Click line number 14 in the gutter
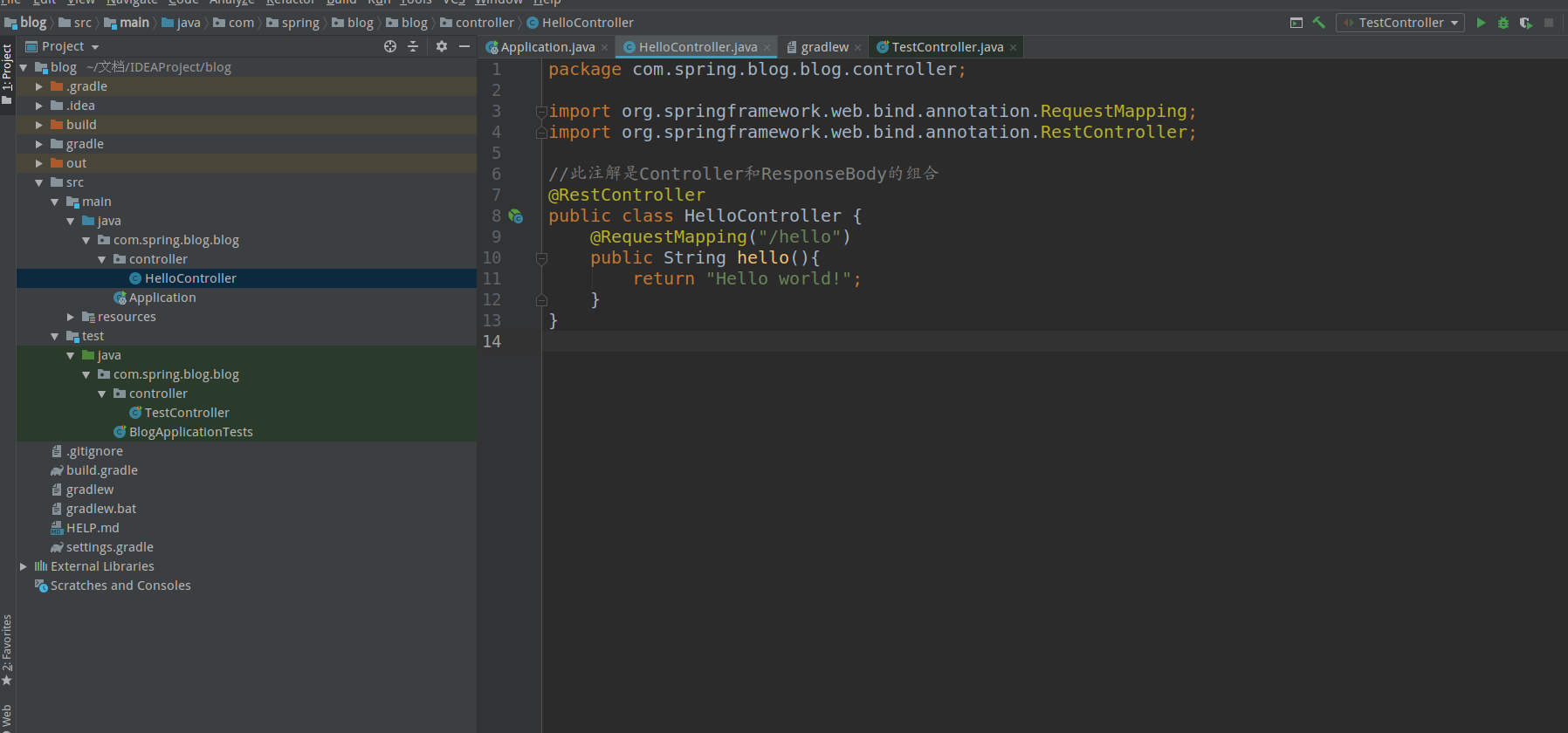Viewport: 1568px width, 733px height. (x=492, y=342)
